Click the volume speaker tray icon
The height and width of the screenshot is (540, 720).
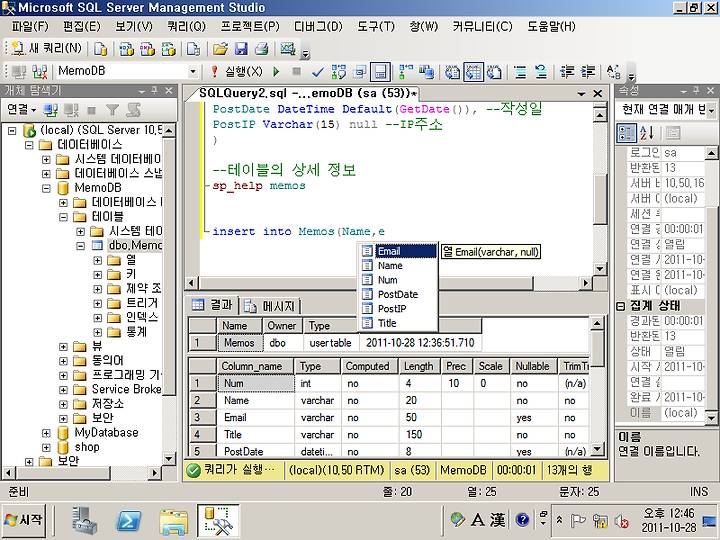[x=621, y=521]
